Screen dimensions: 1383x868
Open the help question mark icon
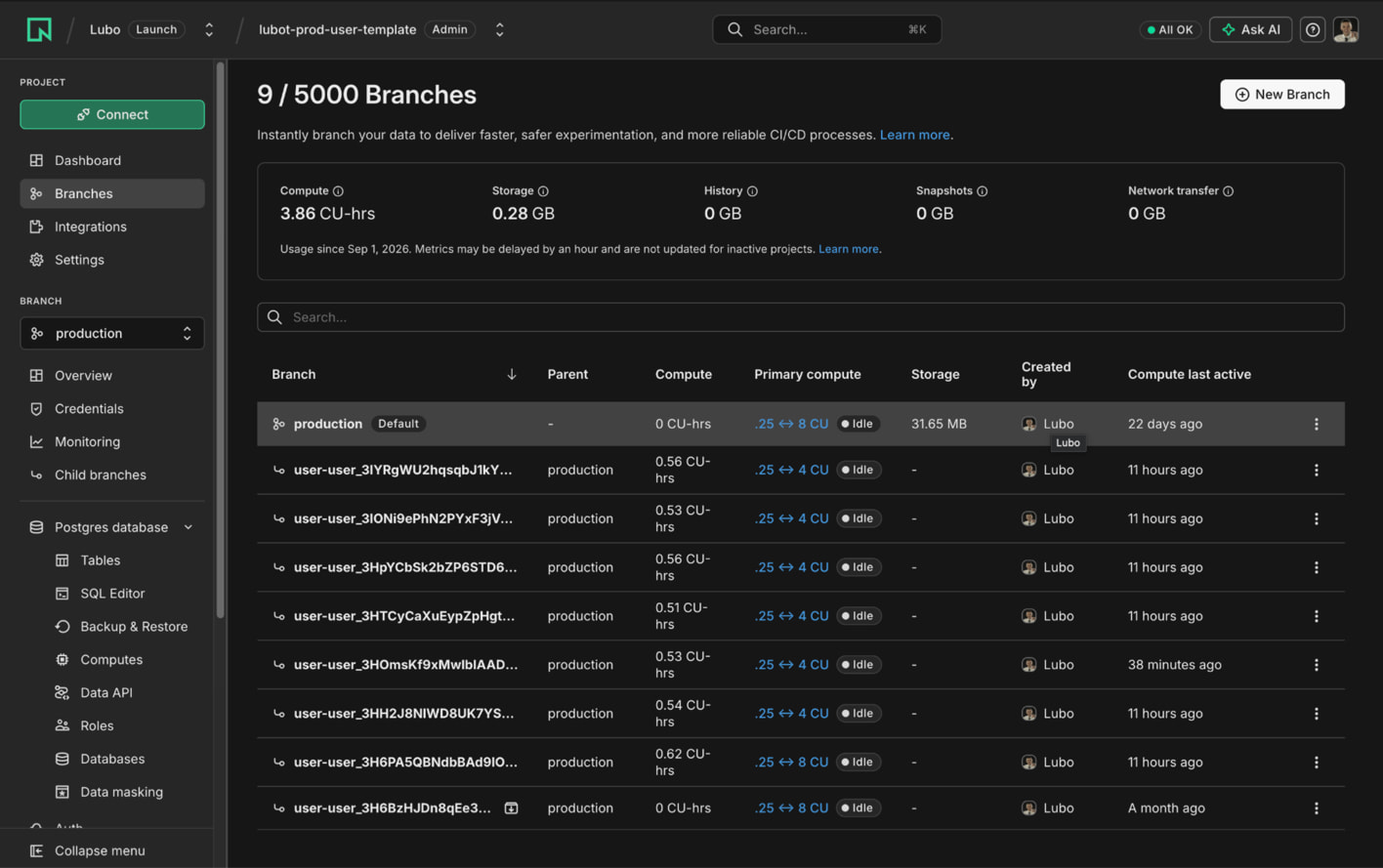(1313, 29)
